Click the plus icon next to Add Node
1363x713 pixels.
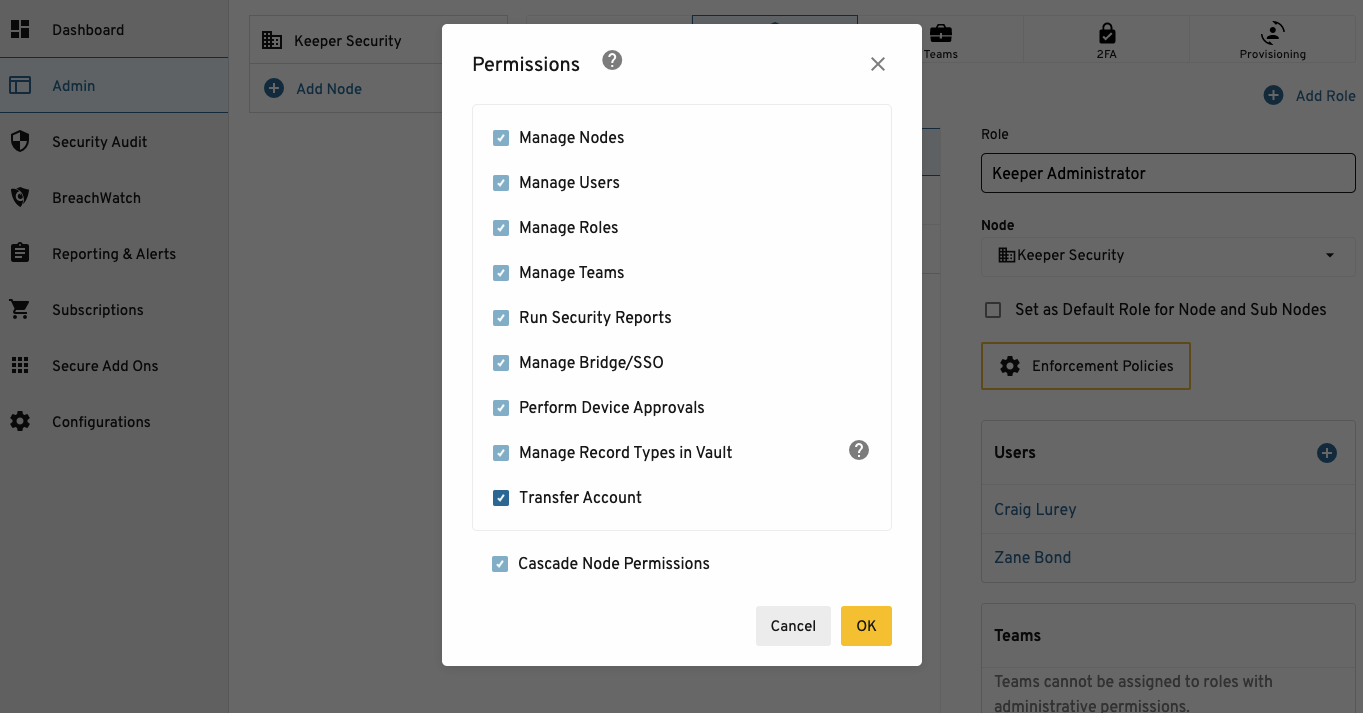pyautogui.click(x=274, y=89)
